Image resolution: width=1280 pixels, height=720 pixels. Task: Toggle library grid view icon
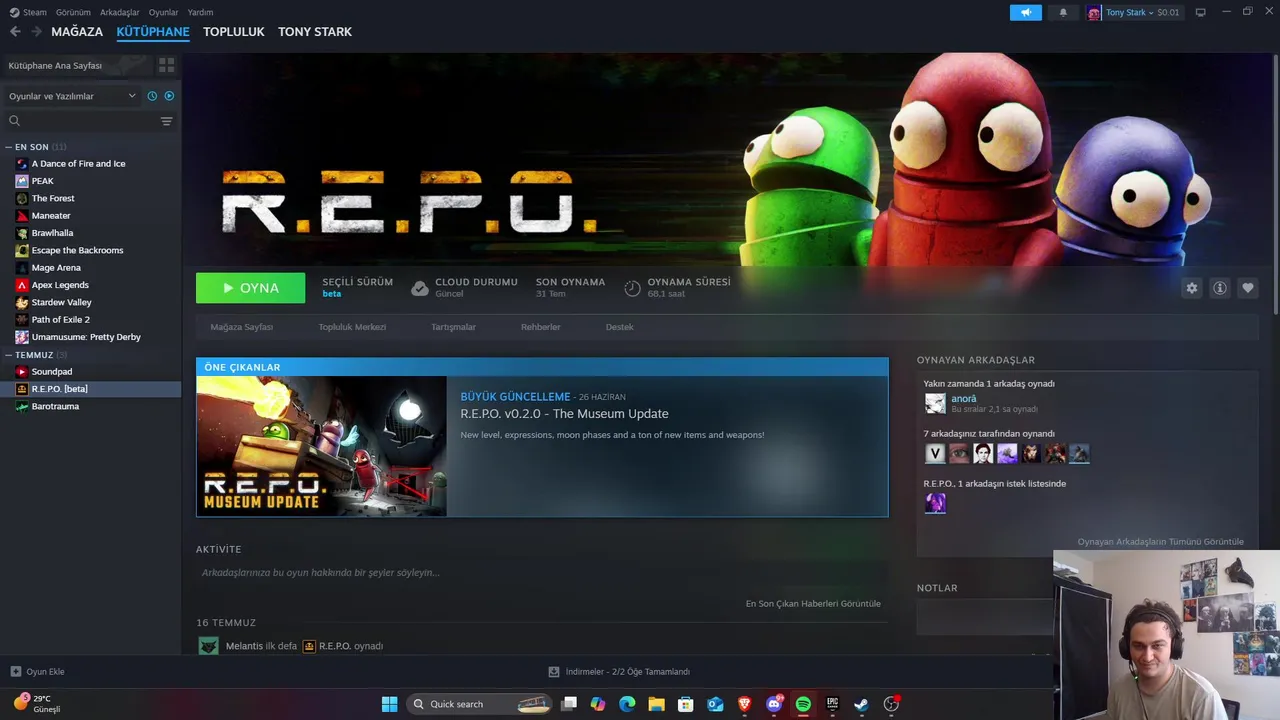166,65
